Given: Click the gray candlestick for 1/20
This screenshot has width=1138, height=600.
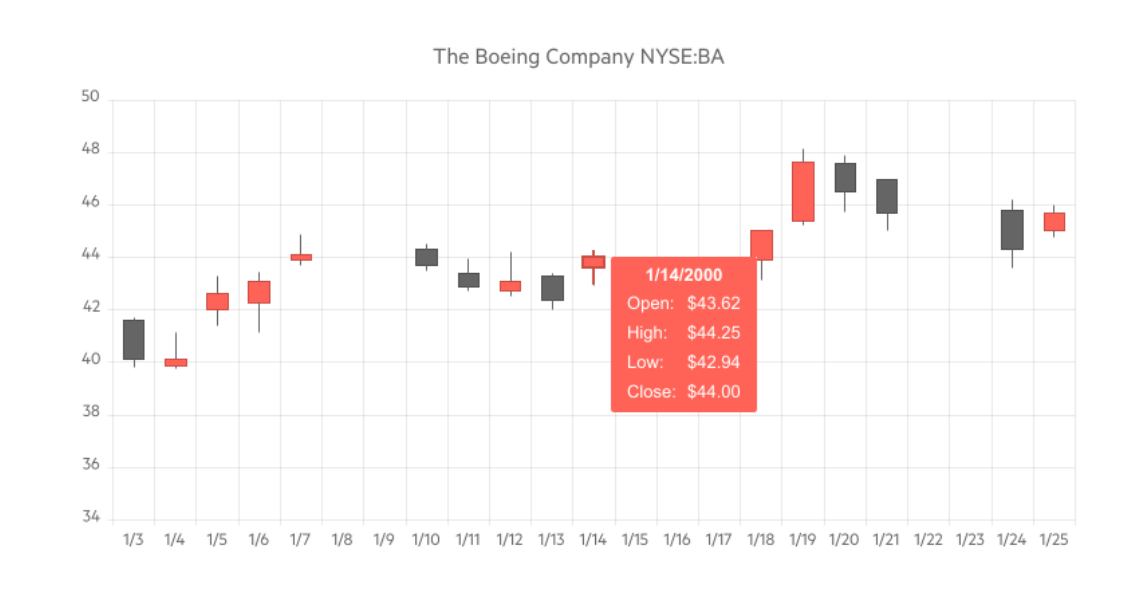Looking at the screenshot, I should point(845,177).
